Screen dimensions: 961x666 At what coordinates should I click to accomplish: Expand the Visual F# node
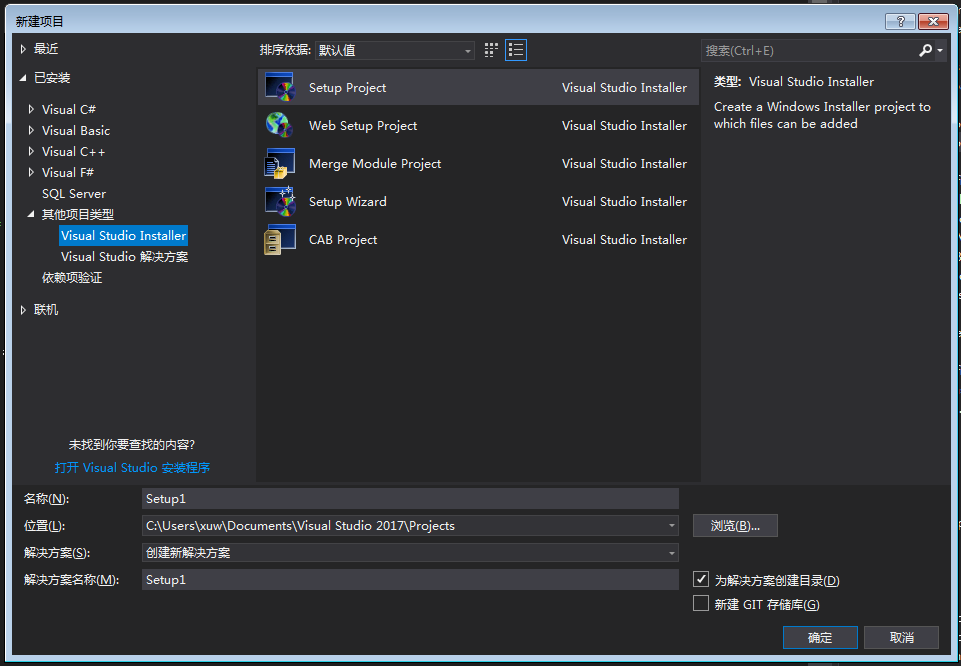click(x=31, y=173)
